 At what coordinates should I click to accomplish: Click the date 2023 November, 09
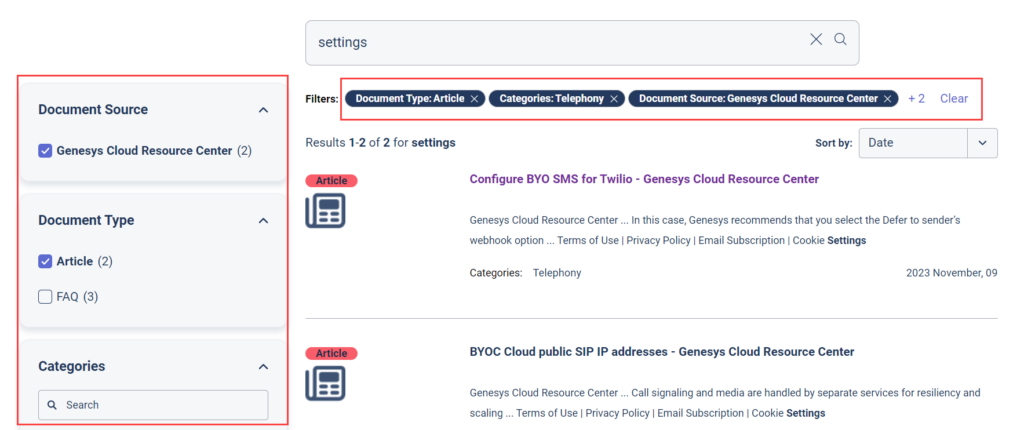pos(952,273)
